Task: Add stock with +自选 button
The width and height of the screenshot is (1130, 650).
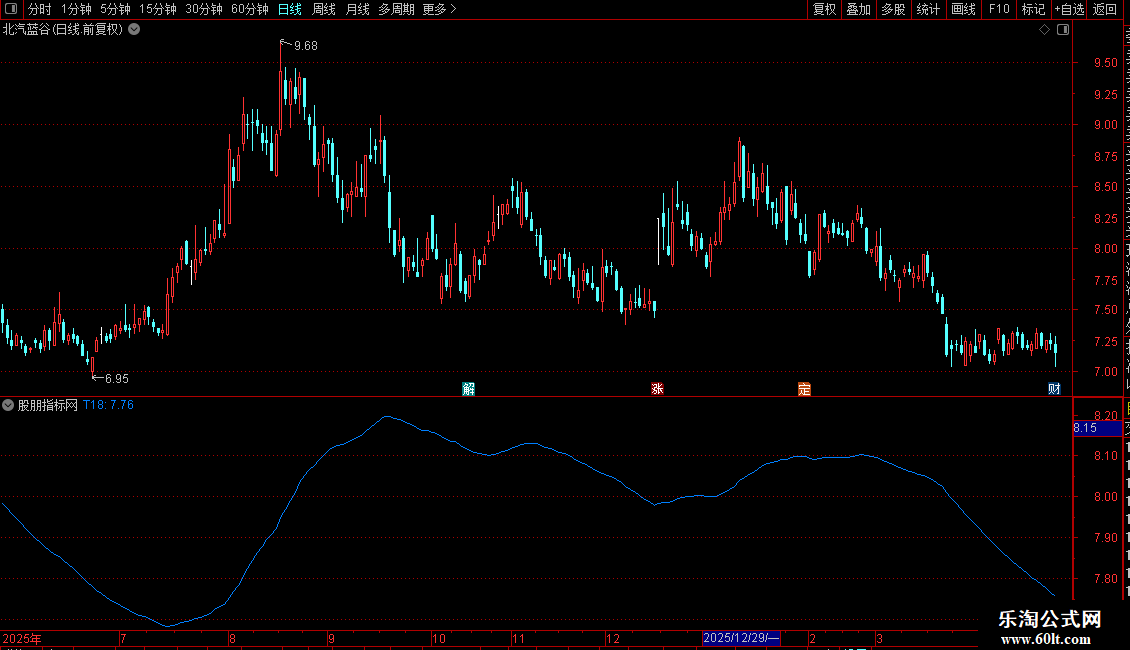Action: pos(1069,9)
